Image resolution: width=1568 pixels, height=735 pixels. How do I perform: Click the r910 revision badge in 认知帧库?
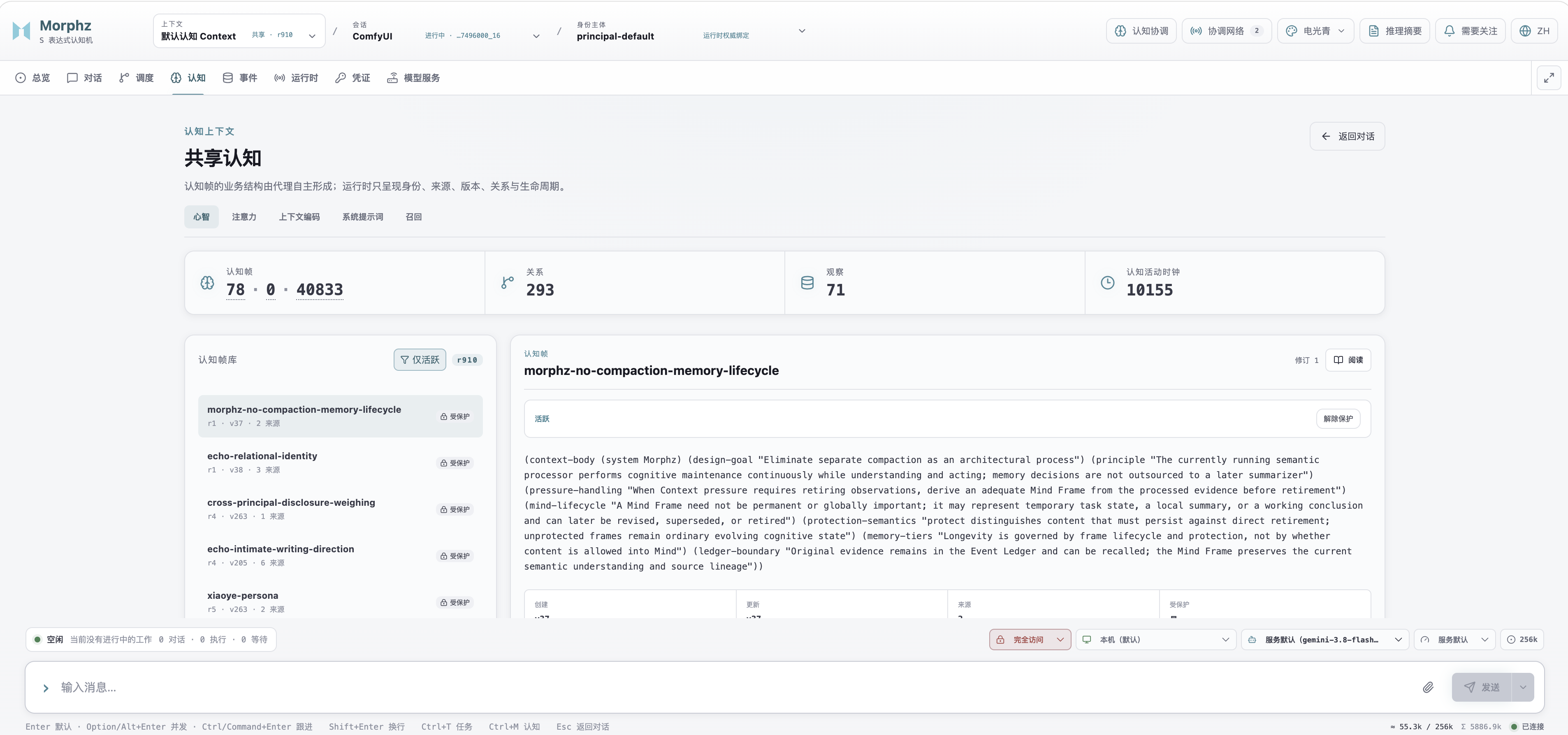tap(467, 361)
